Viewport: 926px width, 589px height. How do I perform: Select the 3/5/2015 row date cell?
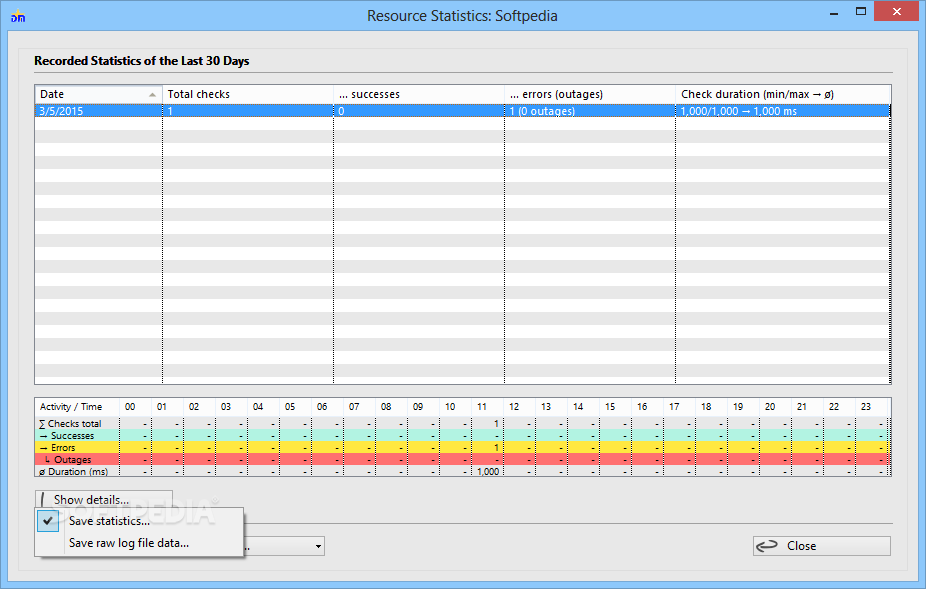pos(99,111)
